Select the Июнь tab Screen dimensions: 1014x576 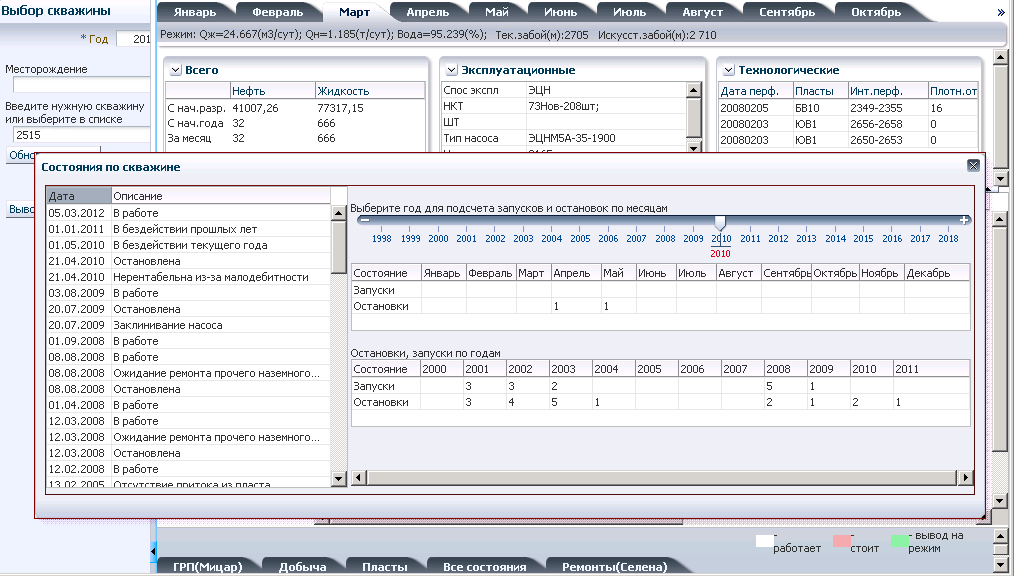click(560, 12)
